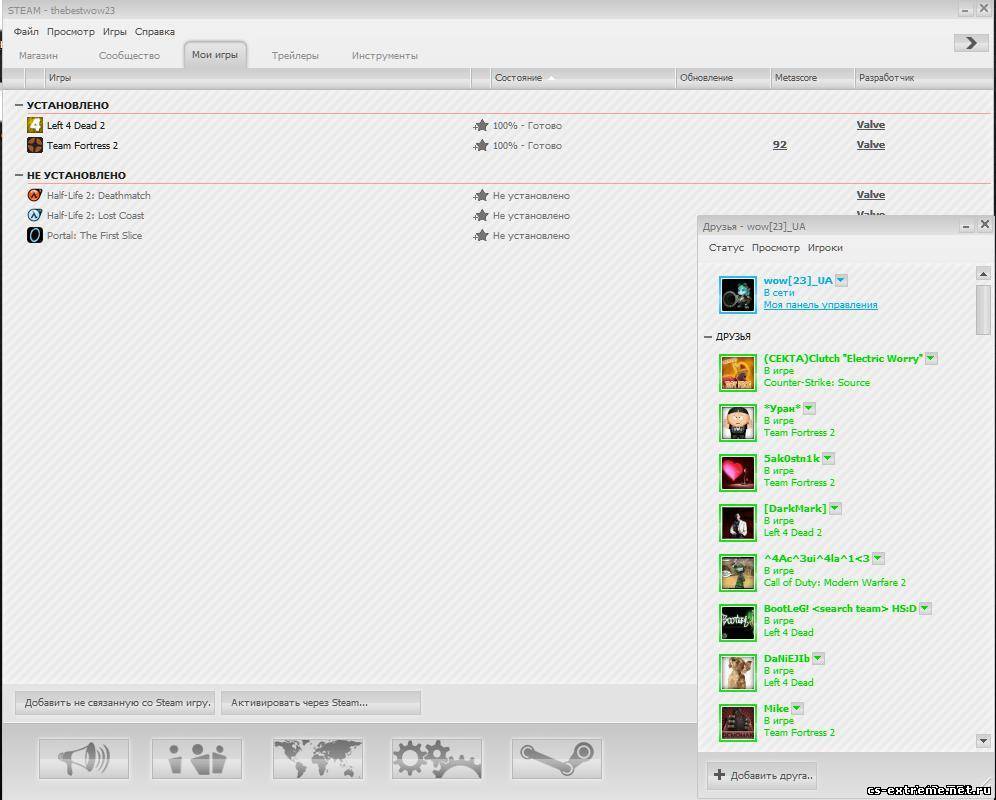Open the gears settings icon at bottom
The width and height of the screenshot is (996, 800).
(x=436, y=758)
